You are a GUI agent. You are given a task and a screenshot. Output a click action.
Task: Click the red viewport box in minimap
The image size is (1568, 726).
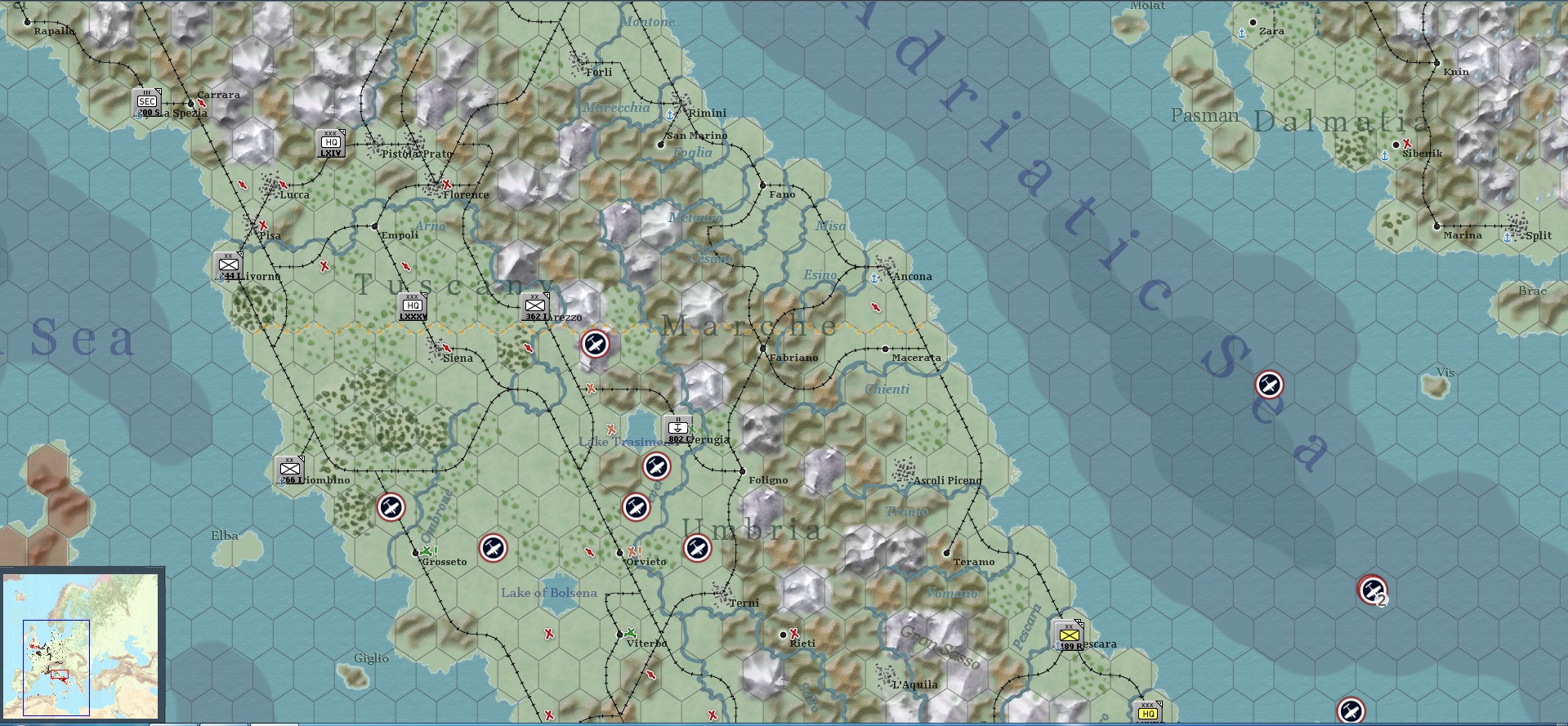click(x=59, y=675)
